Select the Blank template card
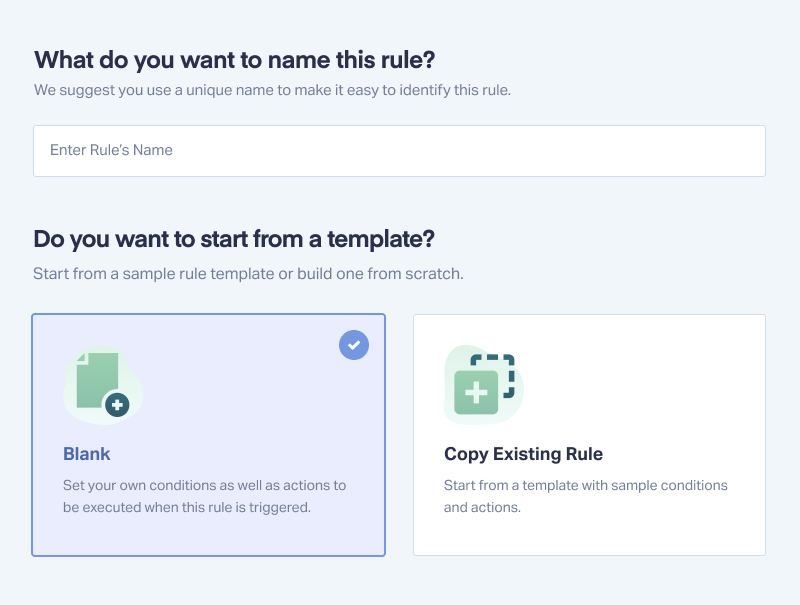 [208, 435]
